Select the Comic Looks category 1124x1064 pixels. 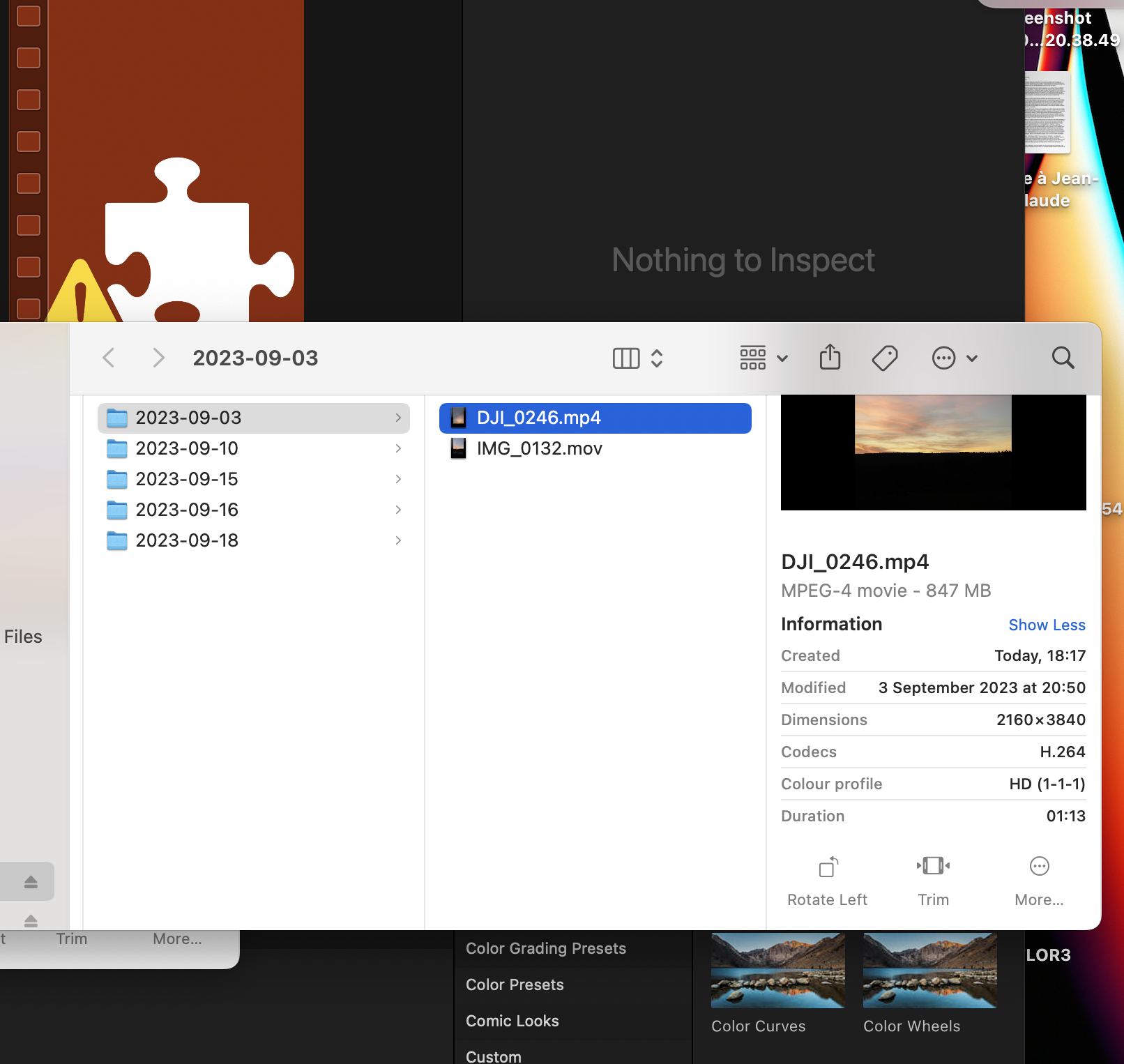tap(512, 1021)
